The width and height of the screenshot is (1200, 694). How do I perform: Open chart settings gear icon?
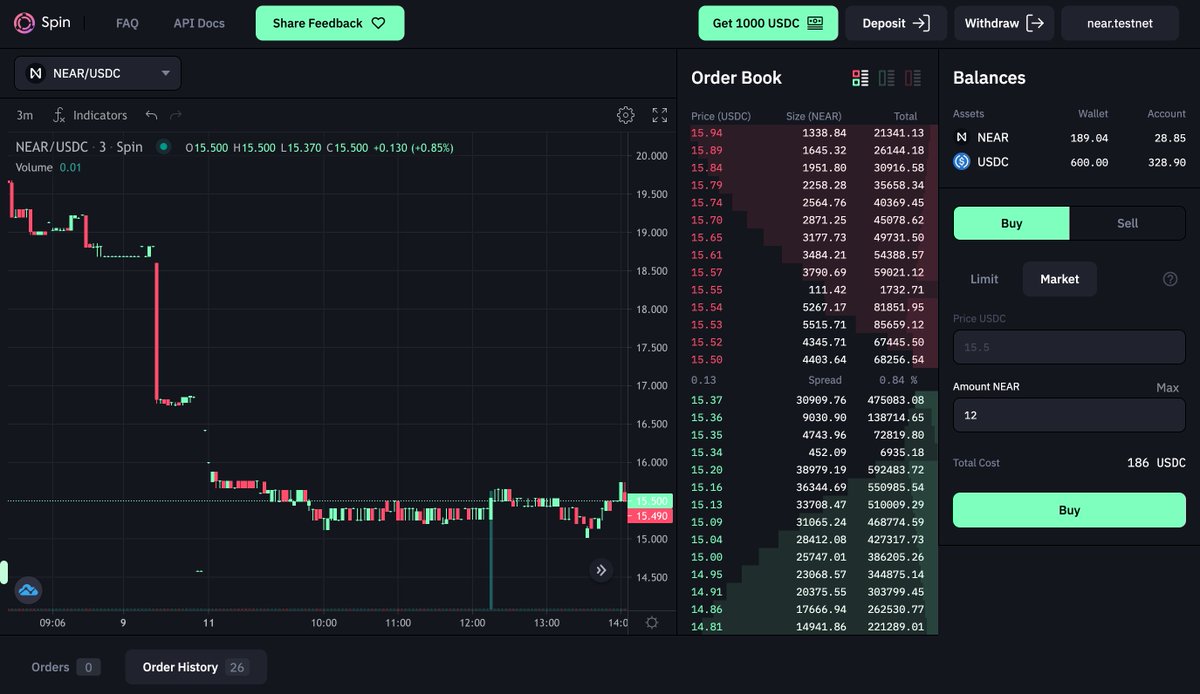pos(625,115)
